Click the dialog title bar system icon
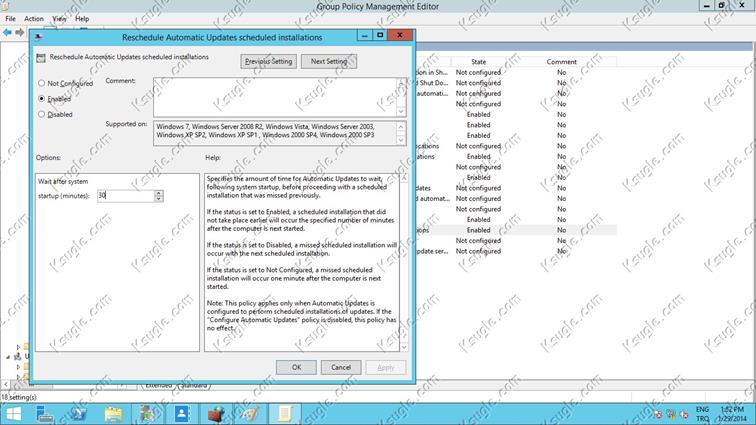Image resolution: width=756 pixels, height=425 pixels. (38, 37)
